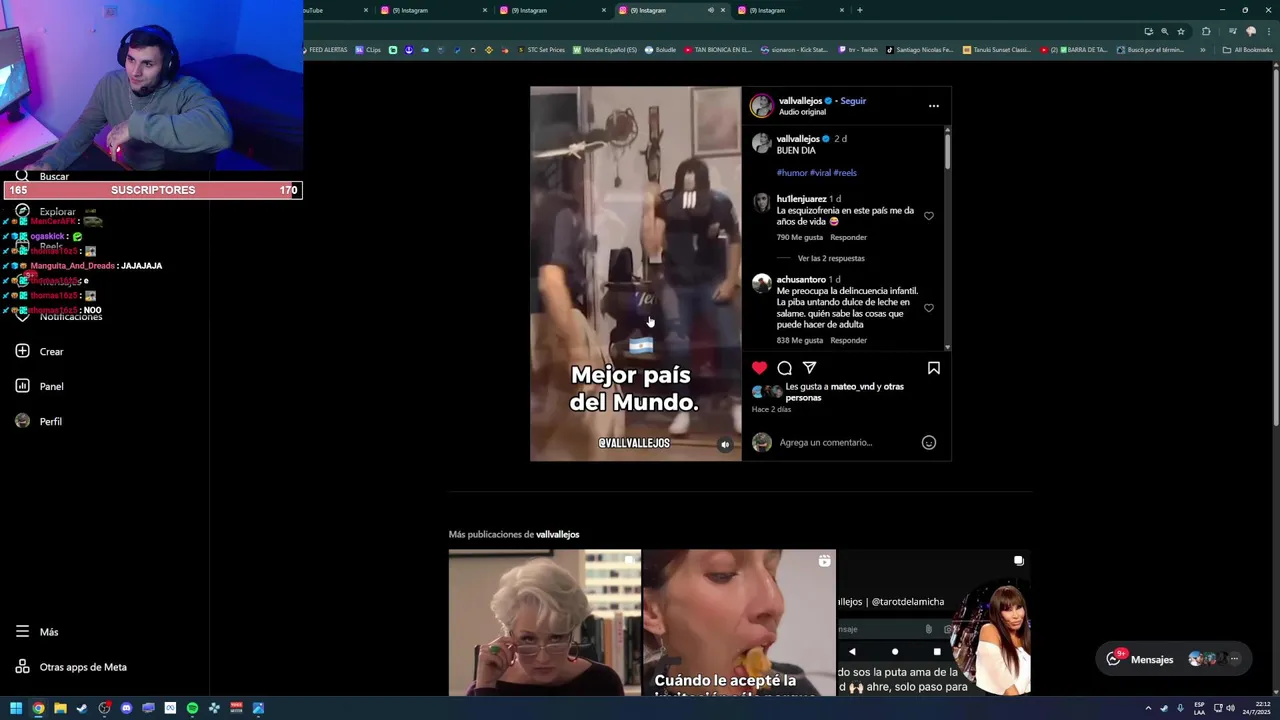Open the 'Cuándo le acepté' reel thumbnail
The width and height of the screenshot is (1280, 720).
pos(739,622)
